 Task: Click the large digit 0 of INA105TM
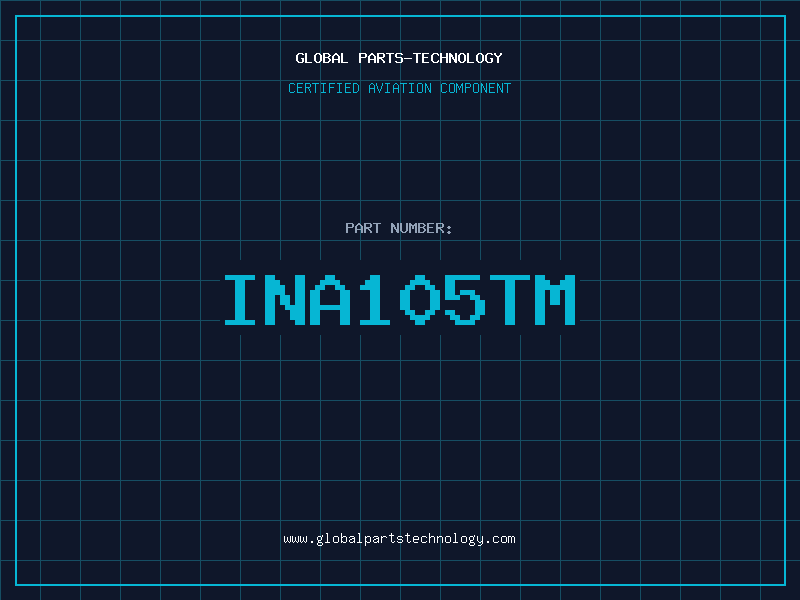(x=420, y=299)
